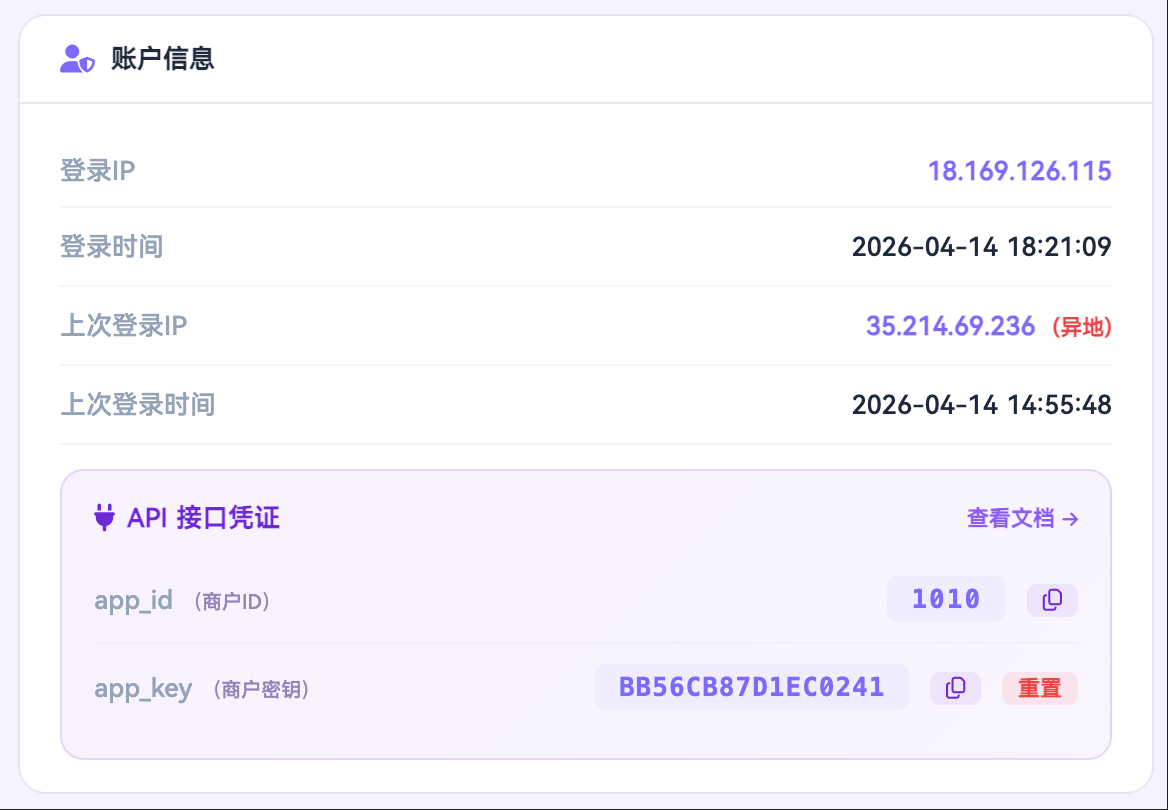The image size is (1168, 810).
Task: Click the red (异地) warning tag
Action: pyautogui.click(x=1082, y=327)
